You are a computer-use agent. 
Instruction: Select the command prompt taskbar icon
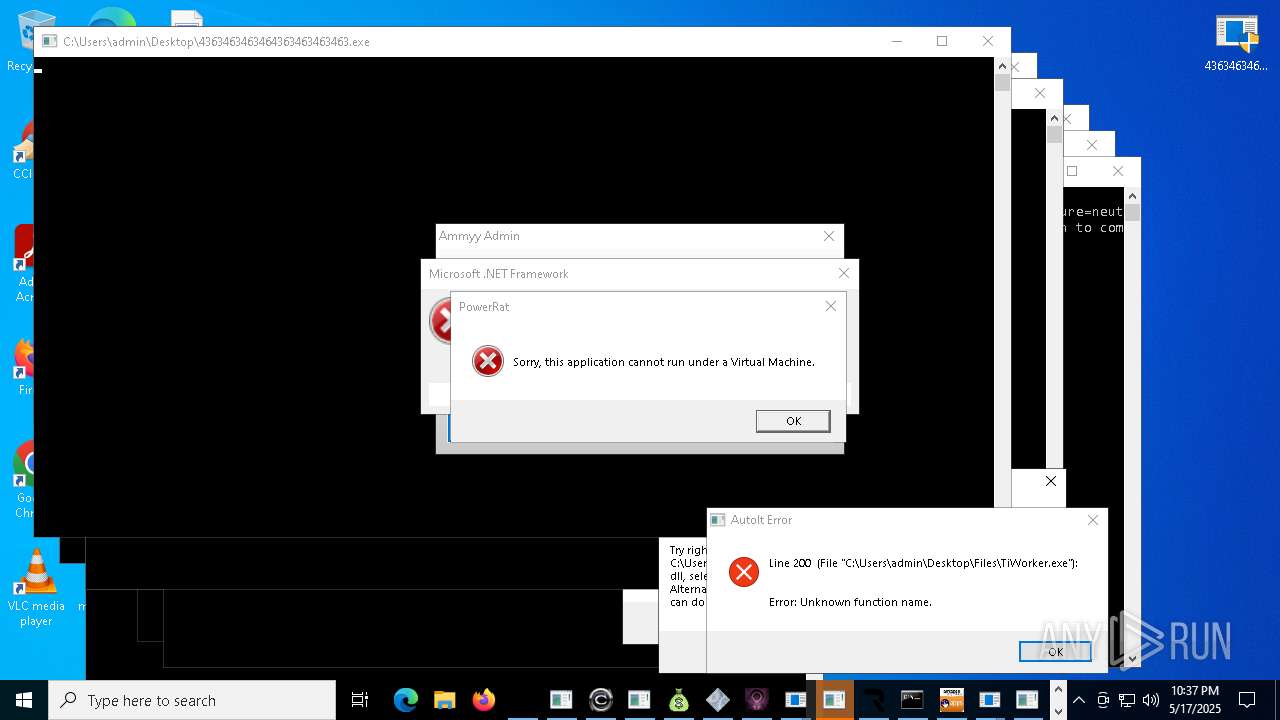point(912,700)
